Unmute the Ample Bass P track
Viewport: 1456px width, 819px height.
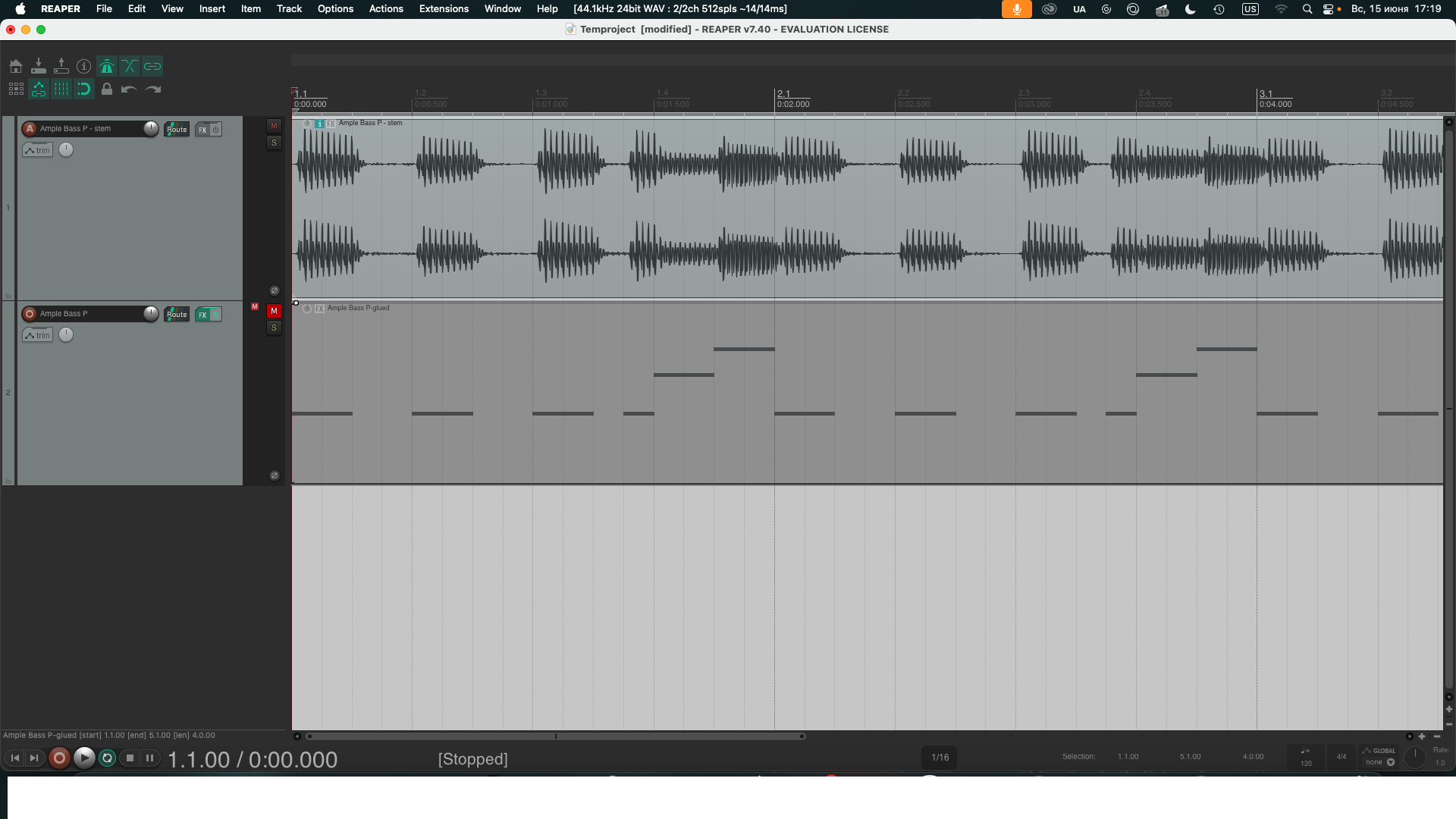click(x=274, y=311)
